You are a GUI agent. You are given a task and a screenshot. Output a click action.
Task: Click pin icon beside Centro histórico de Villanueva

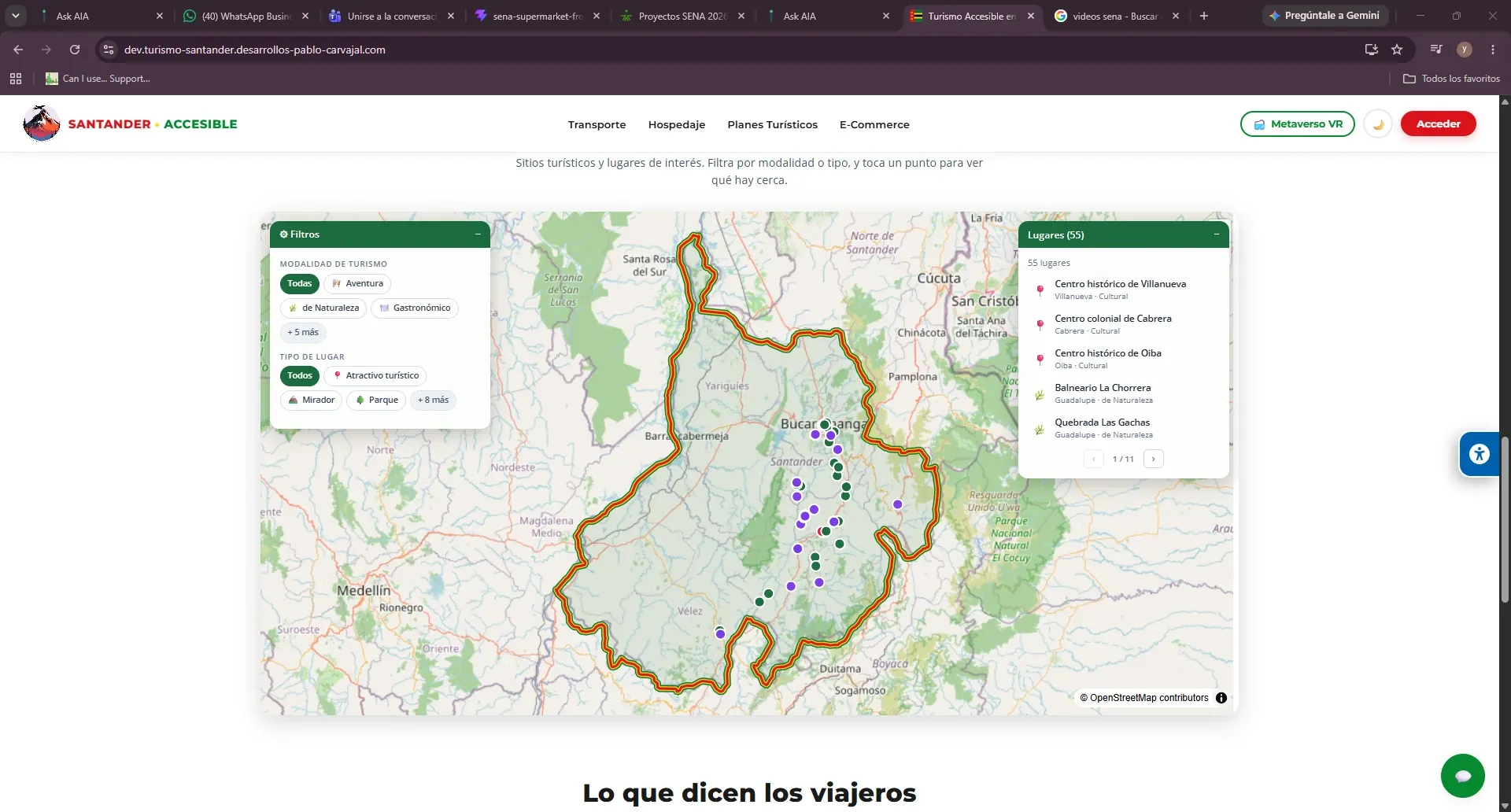[x=1040, y=290]
